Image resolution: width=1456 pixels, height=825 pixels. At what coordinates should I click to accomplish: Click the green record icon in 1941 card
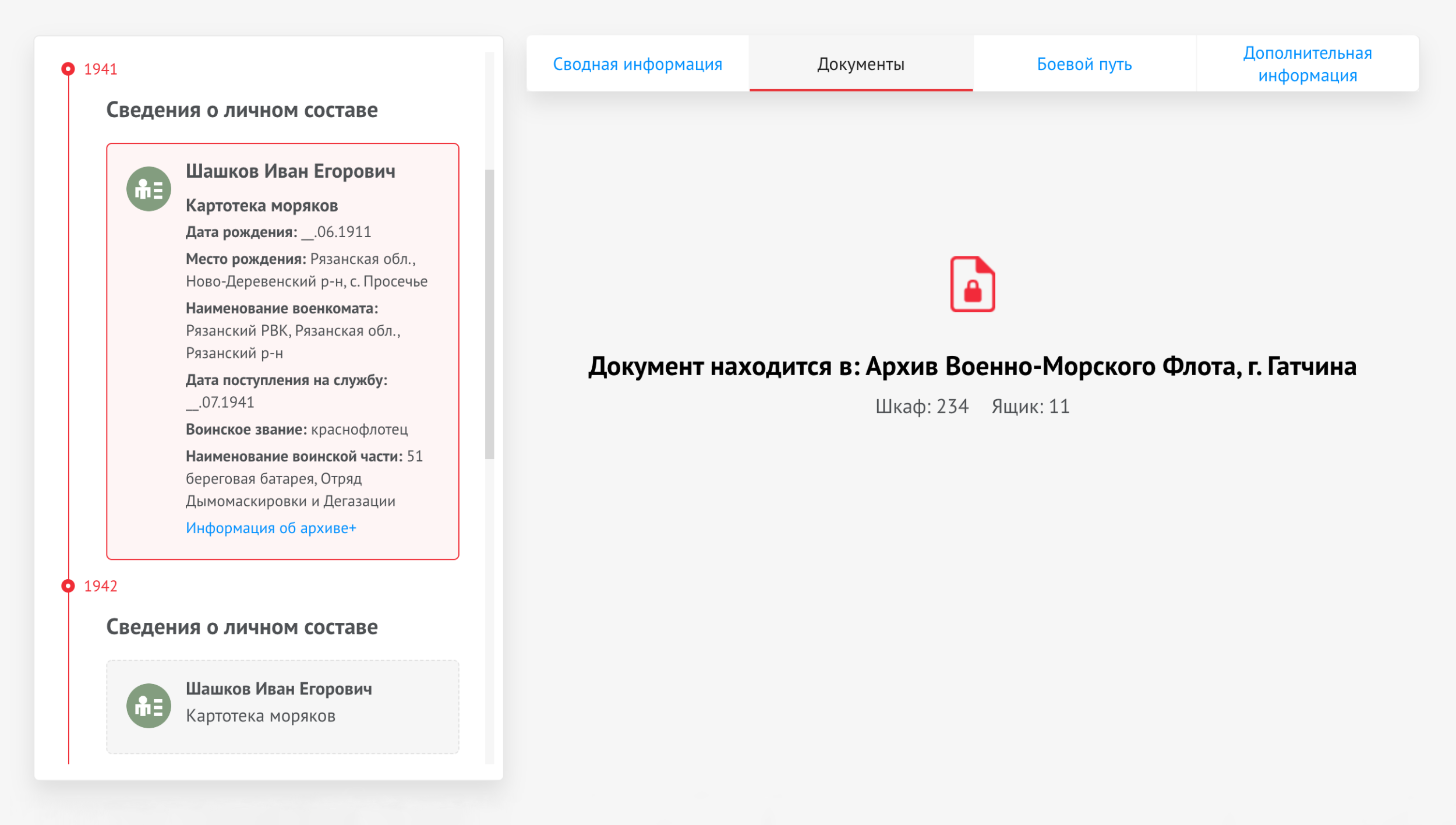pyautogui.click(x=149, y=189)
